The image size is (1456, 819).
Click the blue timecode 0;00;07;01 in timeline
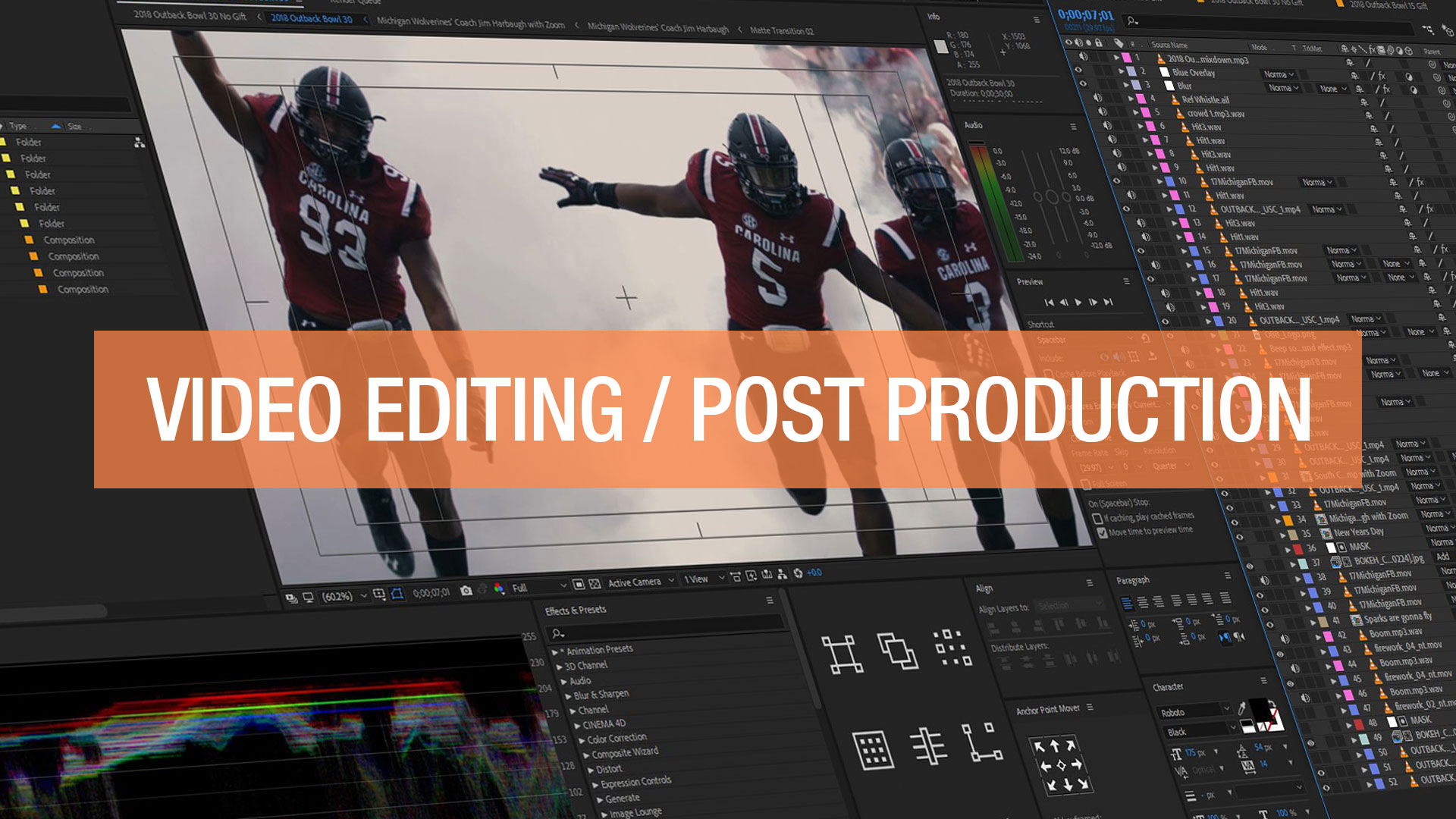tap(1085, 14)
